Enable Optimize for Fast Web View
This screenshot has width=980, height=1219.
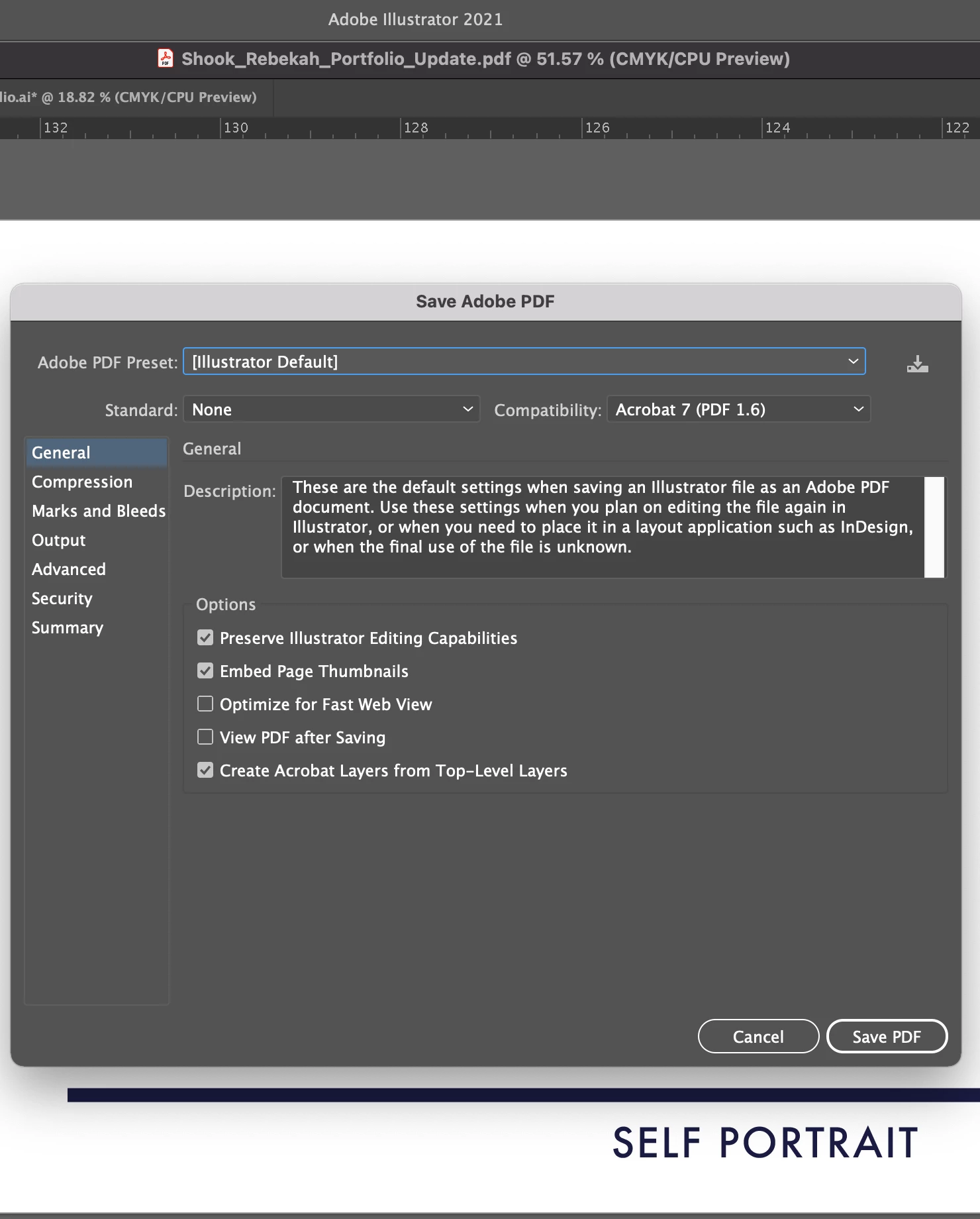(205, 704)
